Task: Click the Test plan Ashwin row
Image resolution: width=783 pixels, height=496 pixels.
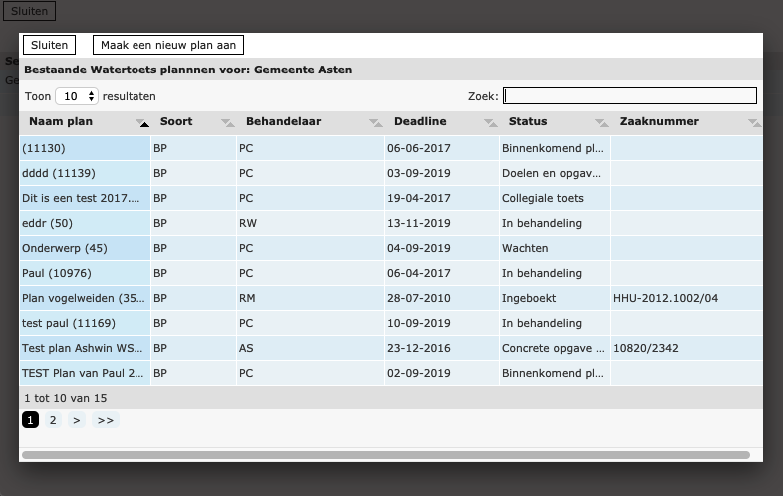Action: click(84, 348)
